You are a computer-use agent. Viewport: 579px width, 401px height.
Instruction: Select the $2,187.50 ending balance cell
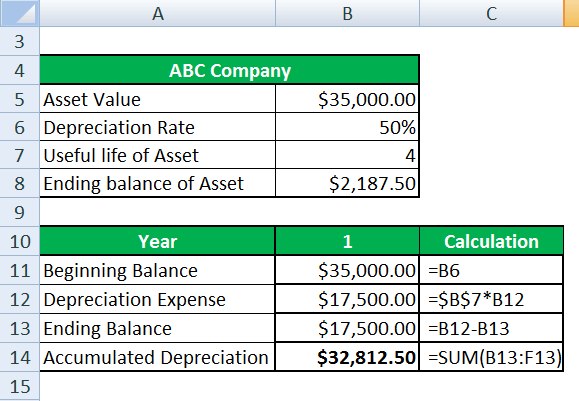tap(347, 184)
